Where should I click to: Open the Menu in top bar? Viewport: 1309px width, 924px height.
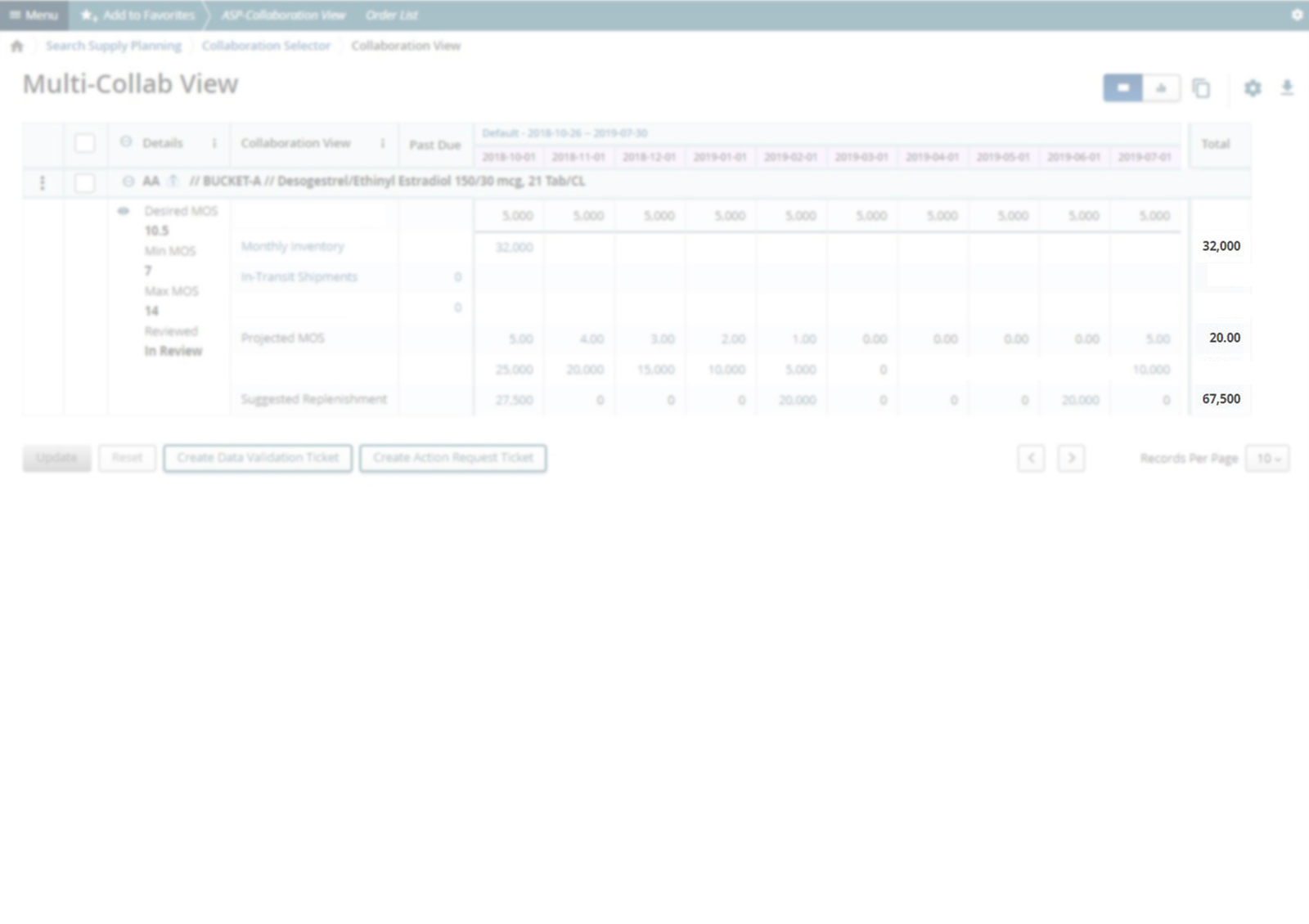[x=34, y=15]
